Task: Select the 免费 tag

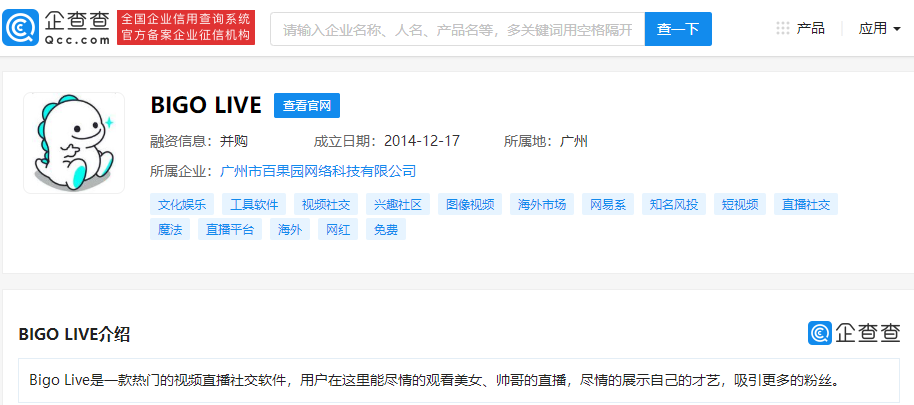Action: (x=386, y=229)
